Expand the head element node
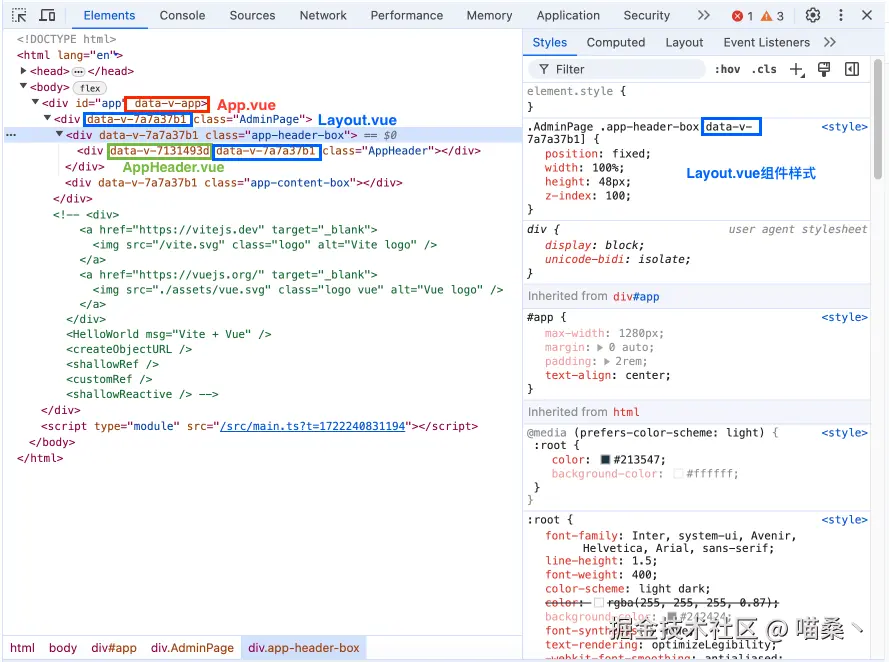Image resolution: width=889 pixels, height=662 pixels. [24, 71]
